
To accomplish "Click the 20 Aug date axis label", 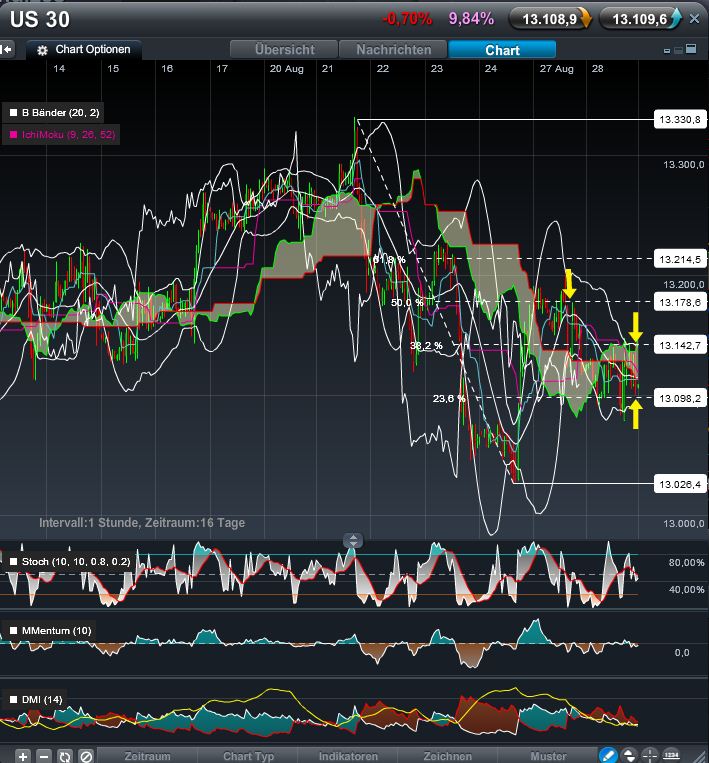I will click(287, 69).
